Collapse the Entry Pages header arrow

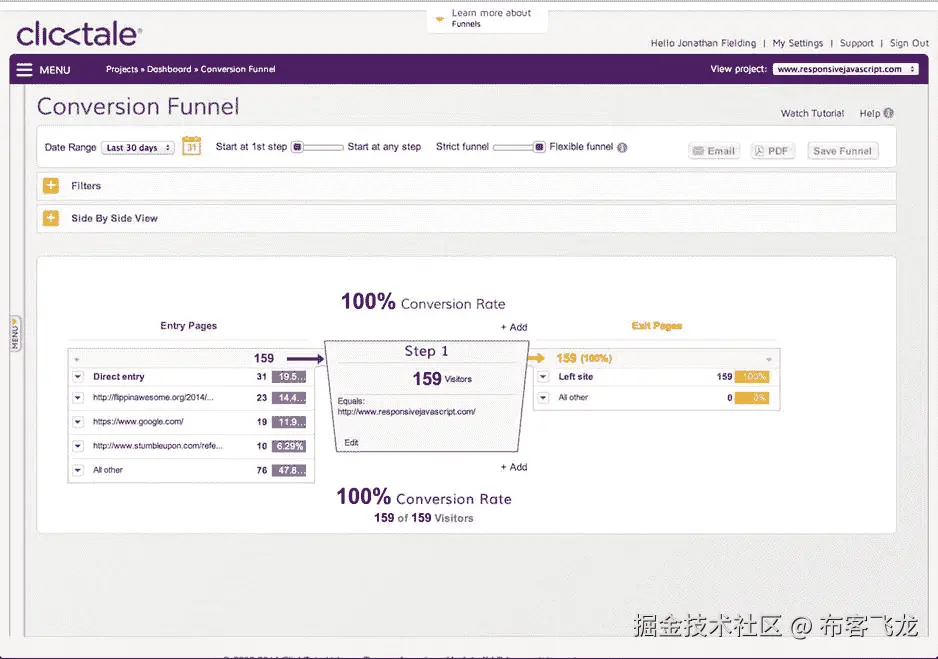pos(77,359)
